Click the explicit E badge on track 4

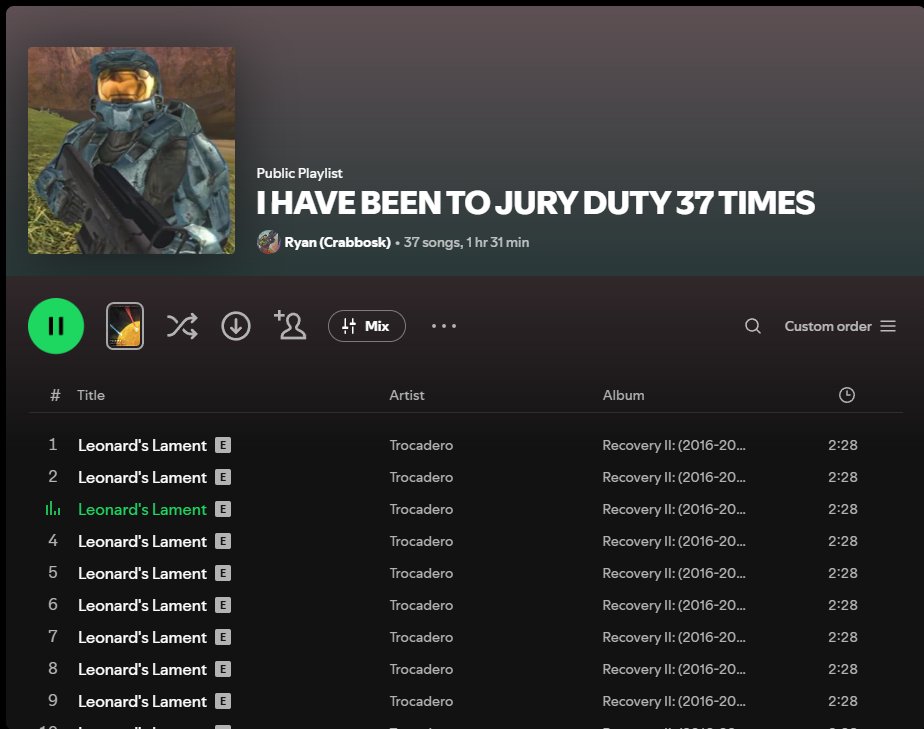(223, 541)
